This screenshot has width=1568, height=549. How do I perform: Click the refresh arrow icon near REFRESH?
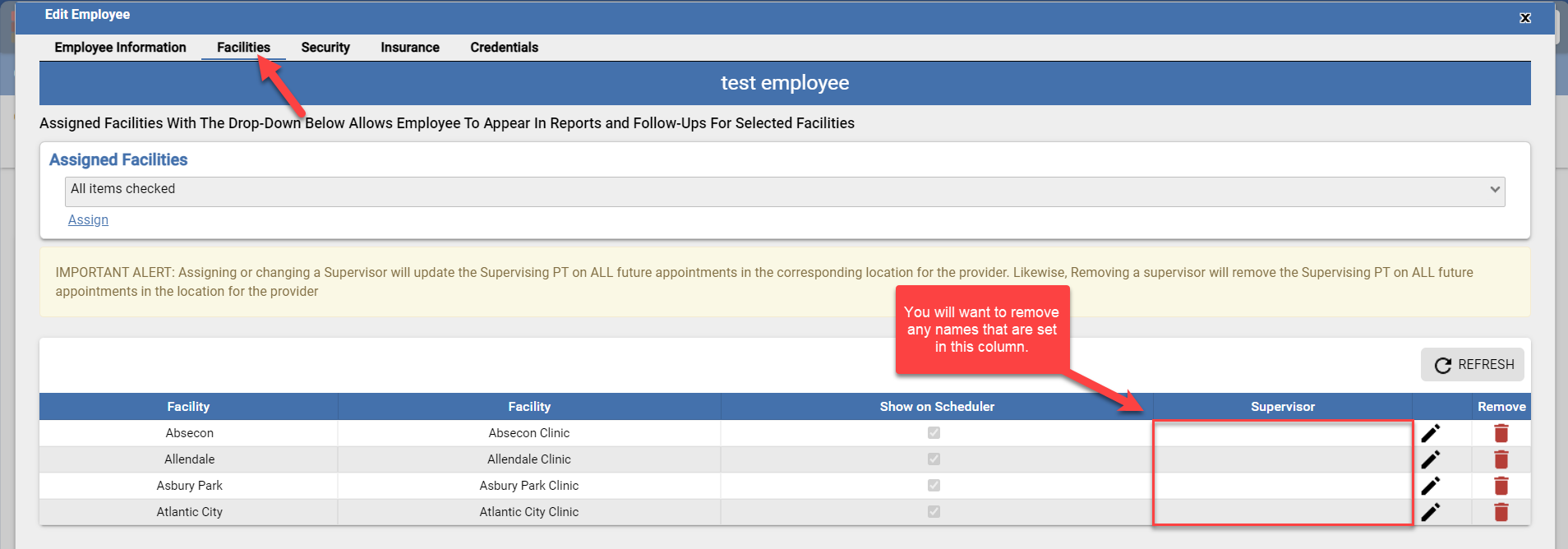click(x=1443, y=364)
